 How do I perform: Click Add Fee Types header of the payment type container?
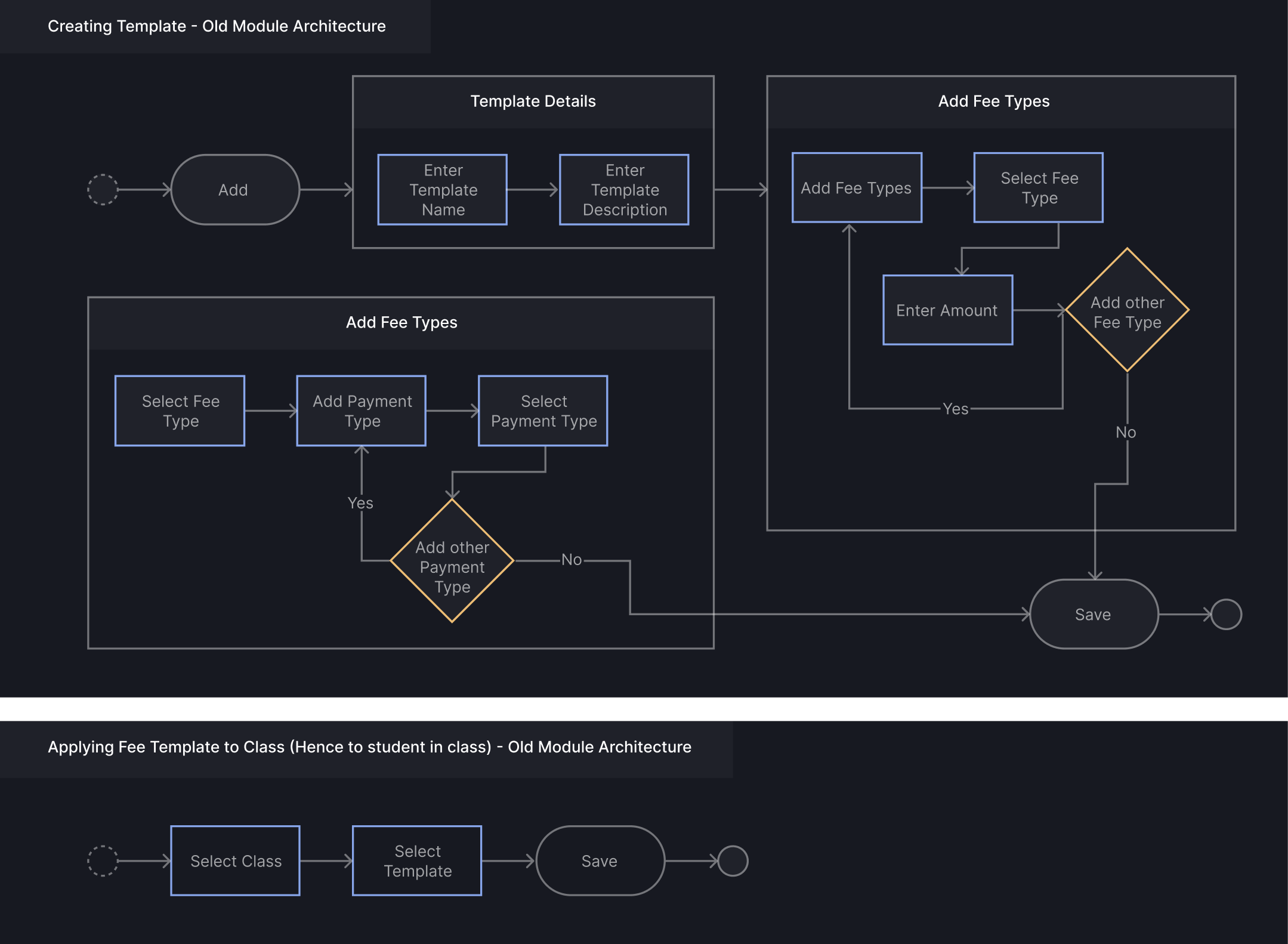coord(401,323)
